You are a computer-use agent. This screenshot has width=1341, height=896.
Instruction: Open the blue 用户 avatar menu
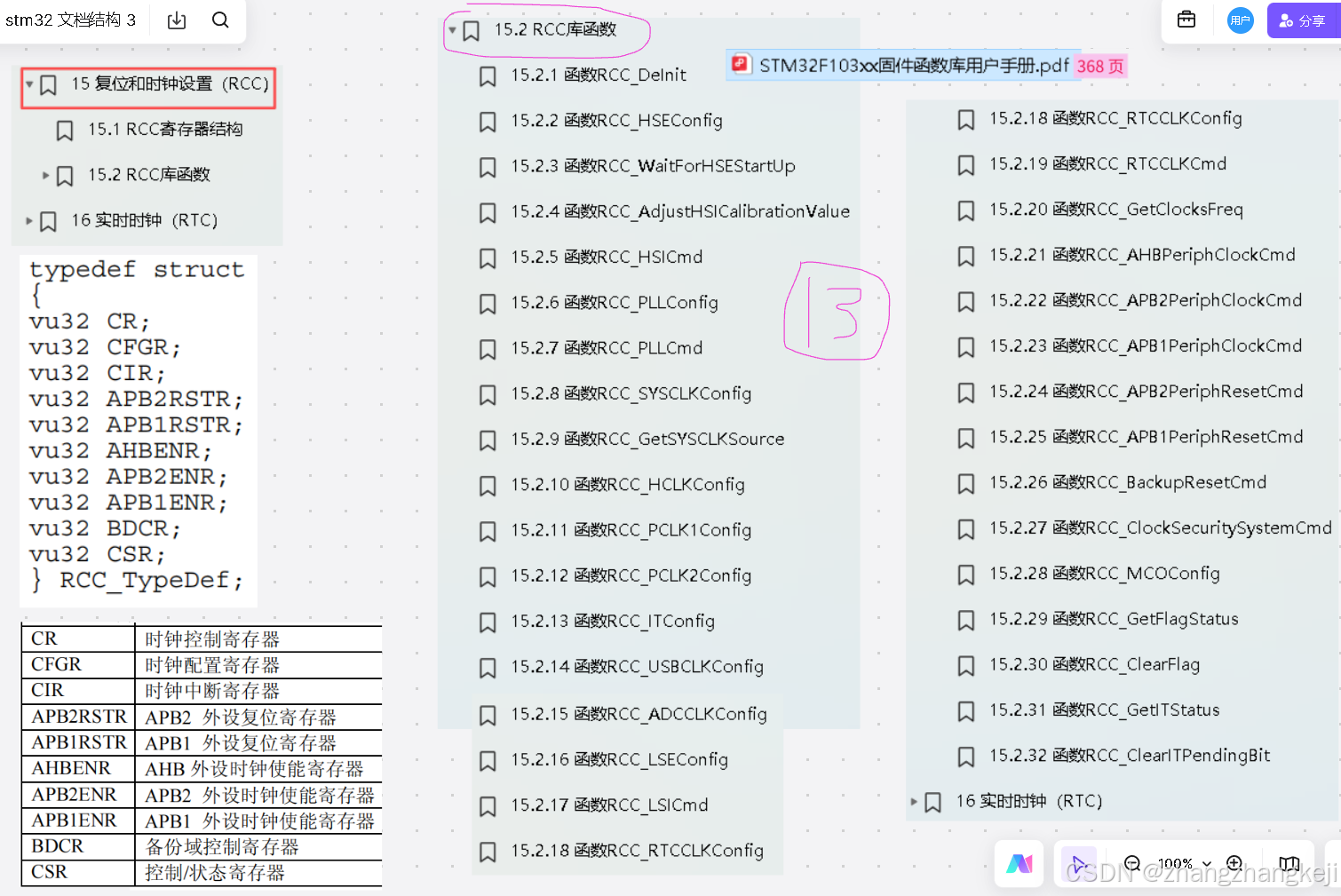pos(1241,20)
